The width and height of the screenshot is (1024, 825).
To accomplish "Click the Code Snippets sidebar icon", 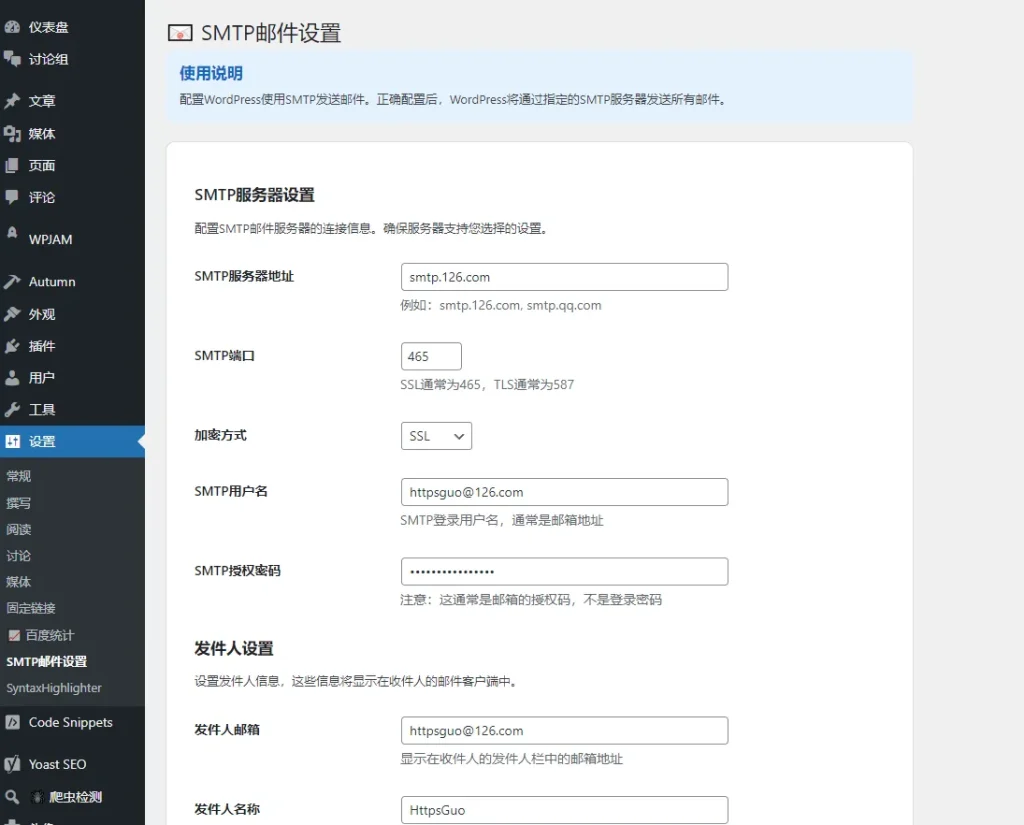I will [x=12, y=722].
